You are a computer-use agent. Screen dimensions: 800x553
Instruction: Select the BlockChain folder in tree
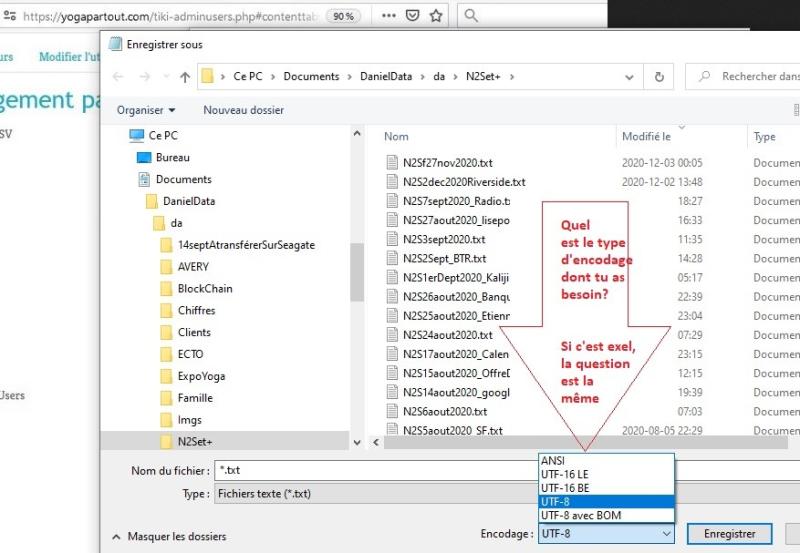pyautogui.click(x=205, y=289)
